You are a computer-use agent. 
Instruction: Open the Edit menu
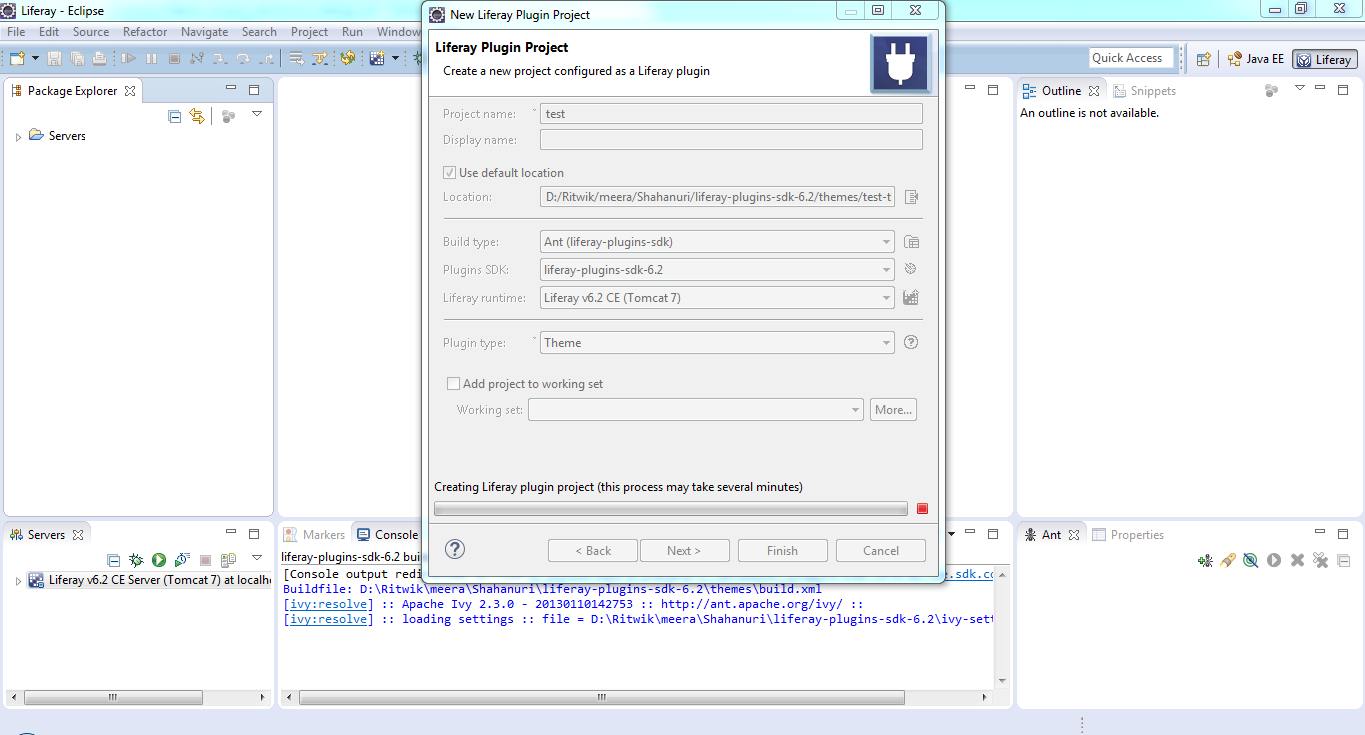[x=49, y=32]
